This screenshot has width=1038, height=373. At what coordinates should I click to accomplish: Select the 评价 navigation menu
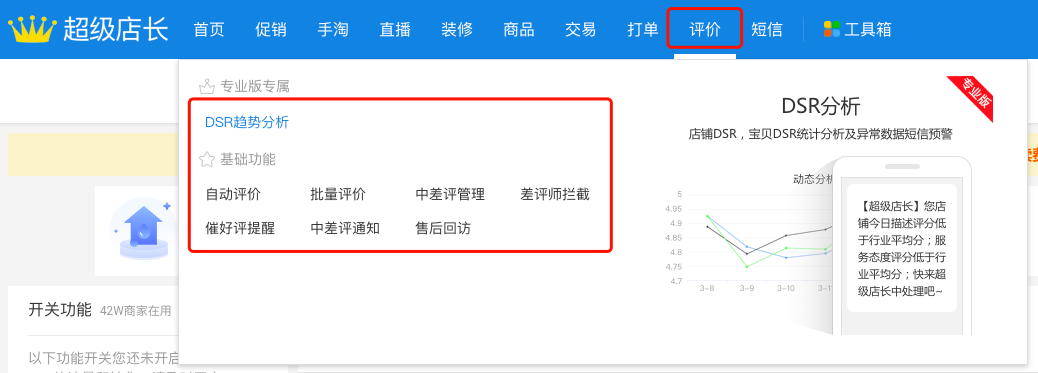tap(704, 29)
